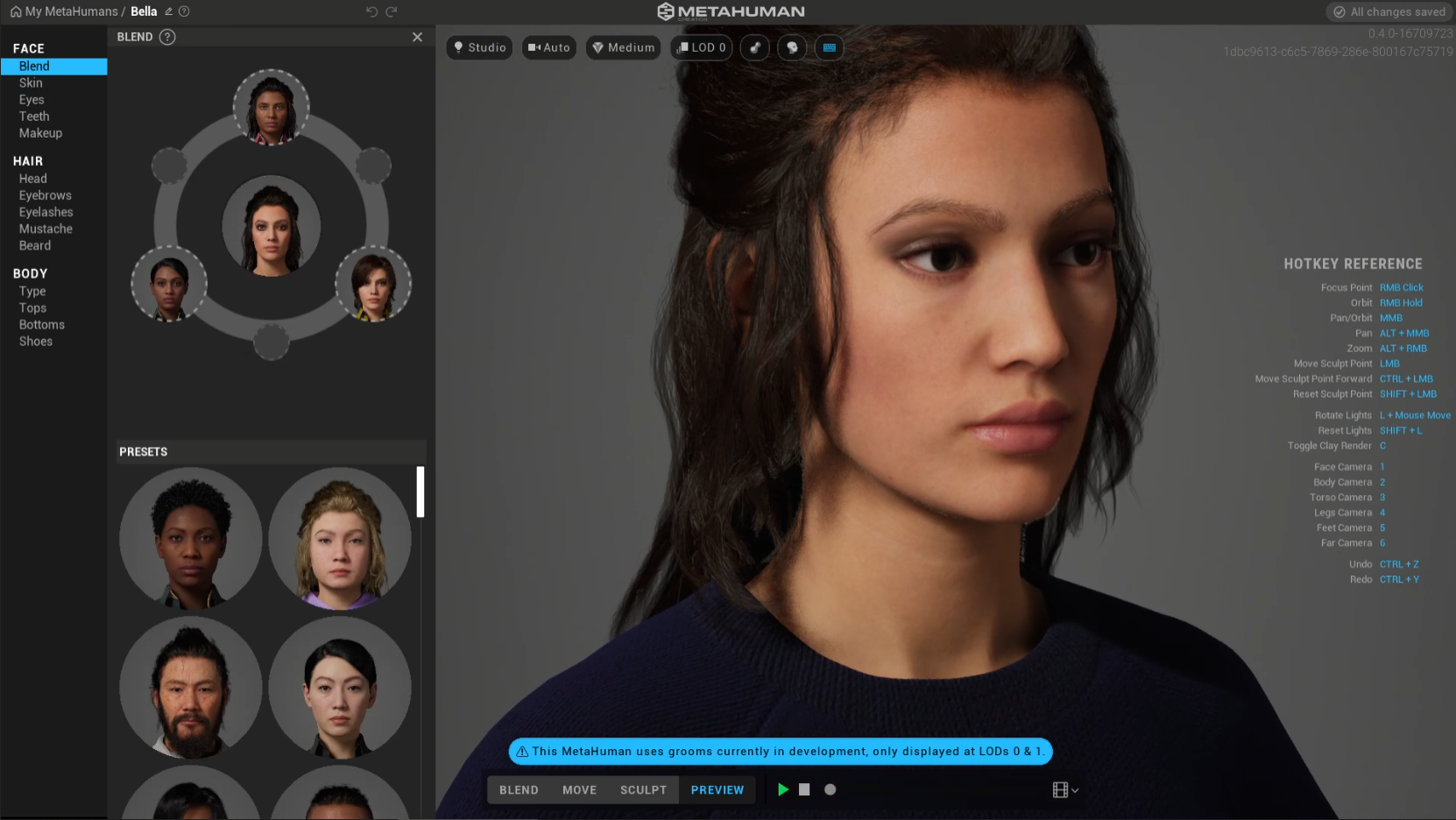Go to My MetaHumans home icon
Image resolution: width=1456 pixels, height=820 pixels.
[x=15, y=11]
